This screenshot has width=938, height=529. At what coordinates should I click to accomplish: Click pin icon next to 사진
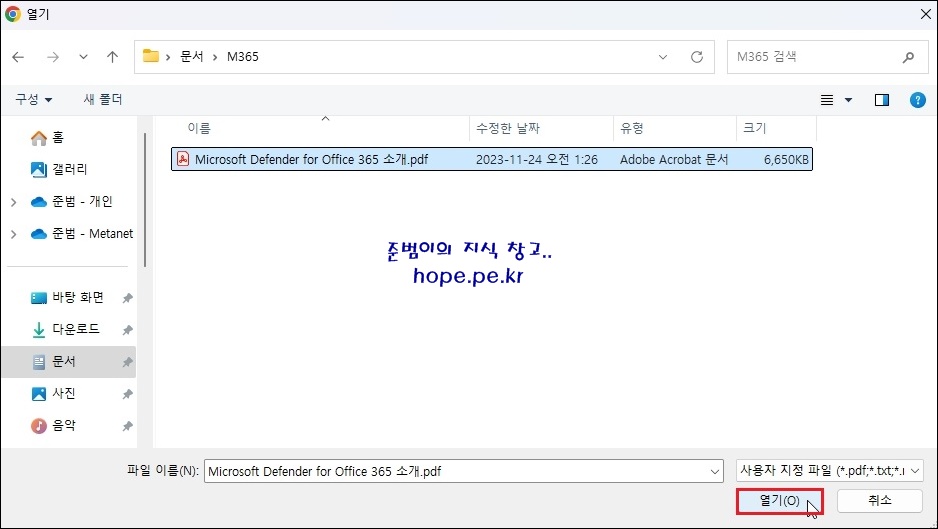point(127,394)
